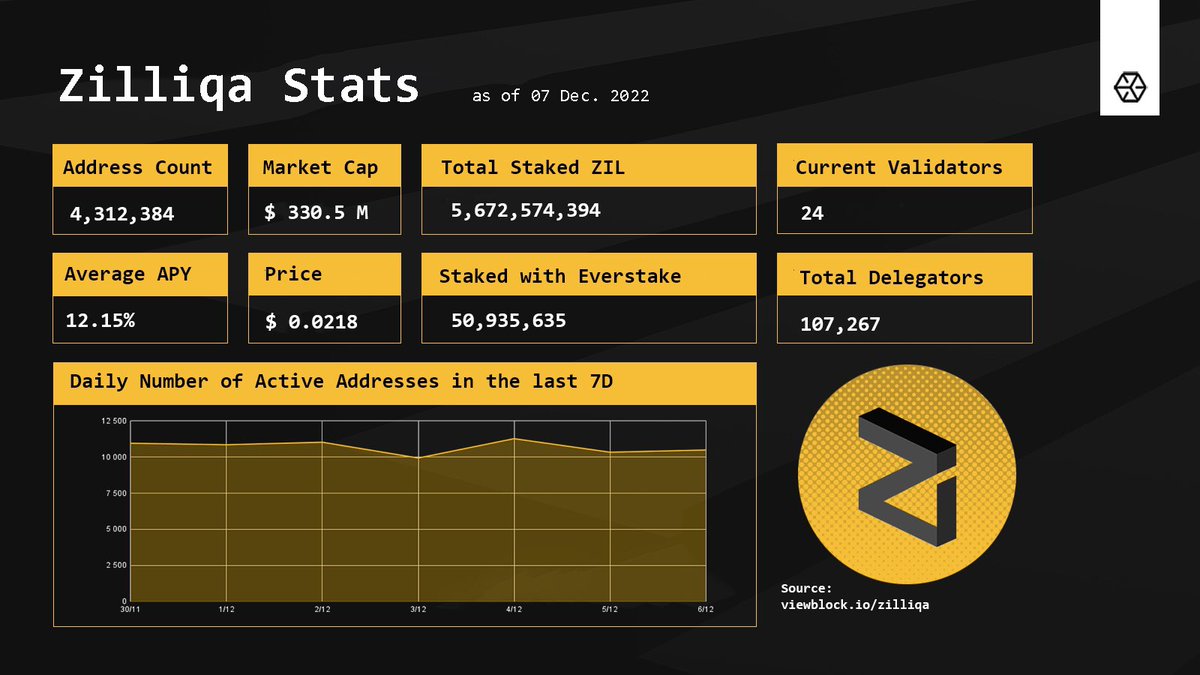Click the value $ 0.0218
Image resolution: width=1200 pixels, height=675 pixels.
[x=312, y=322]
